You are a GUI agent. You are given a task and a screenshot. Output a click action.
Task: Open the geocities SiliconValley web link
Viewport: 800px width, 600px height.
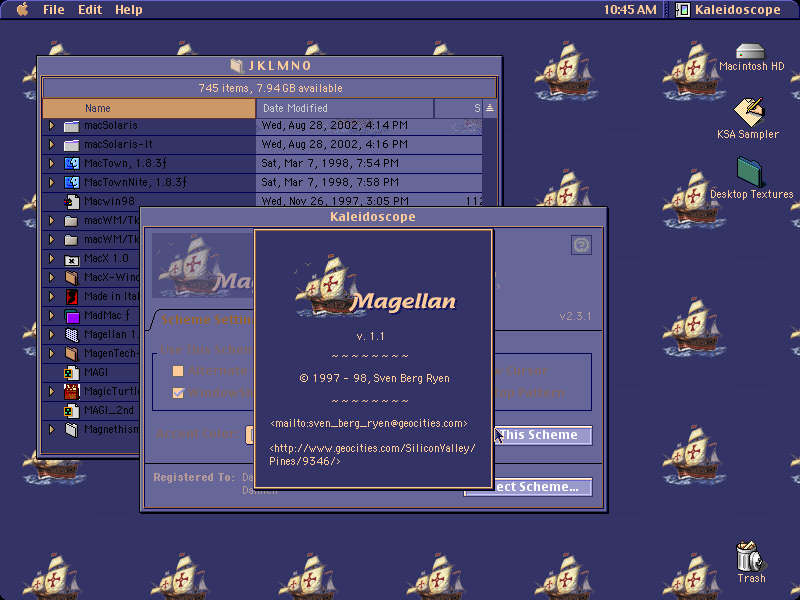click(x=372, y=455)
